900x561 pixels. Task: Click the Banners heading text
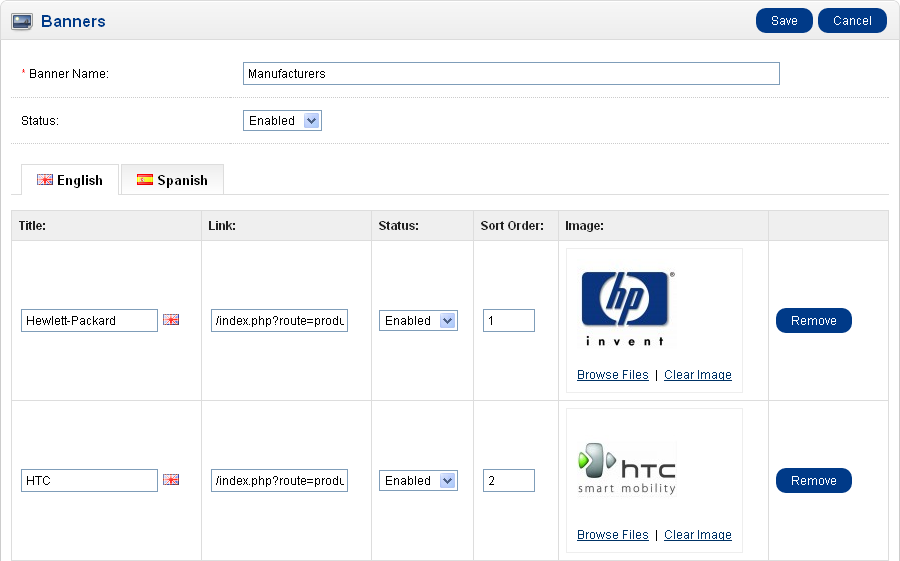click(73, 21)
